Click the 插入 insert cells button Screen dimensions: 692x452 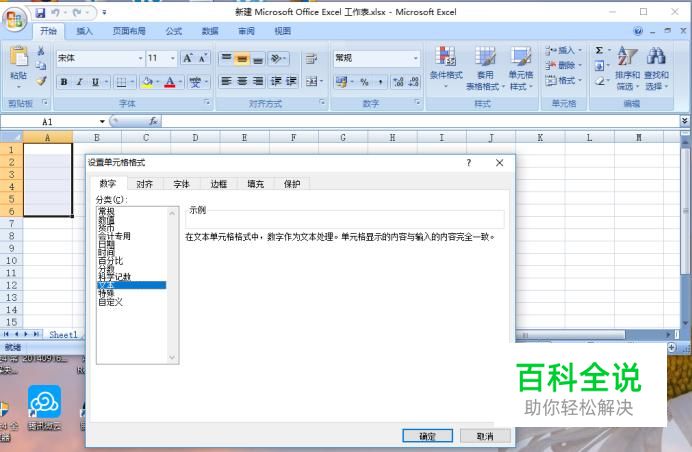[562, 50]
